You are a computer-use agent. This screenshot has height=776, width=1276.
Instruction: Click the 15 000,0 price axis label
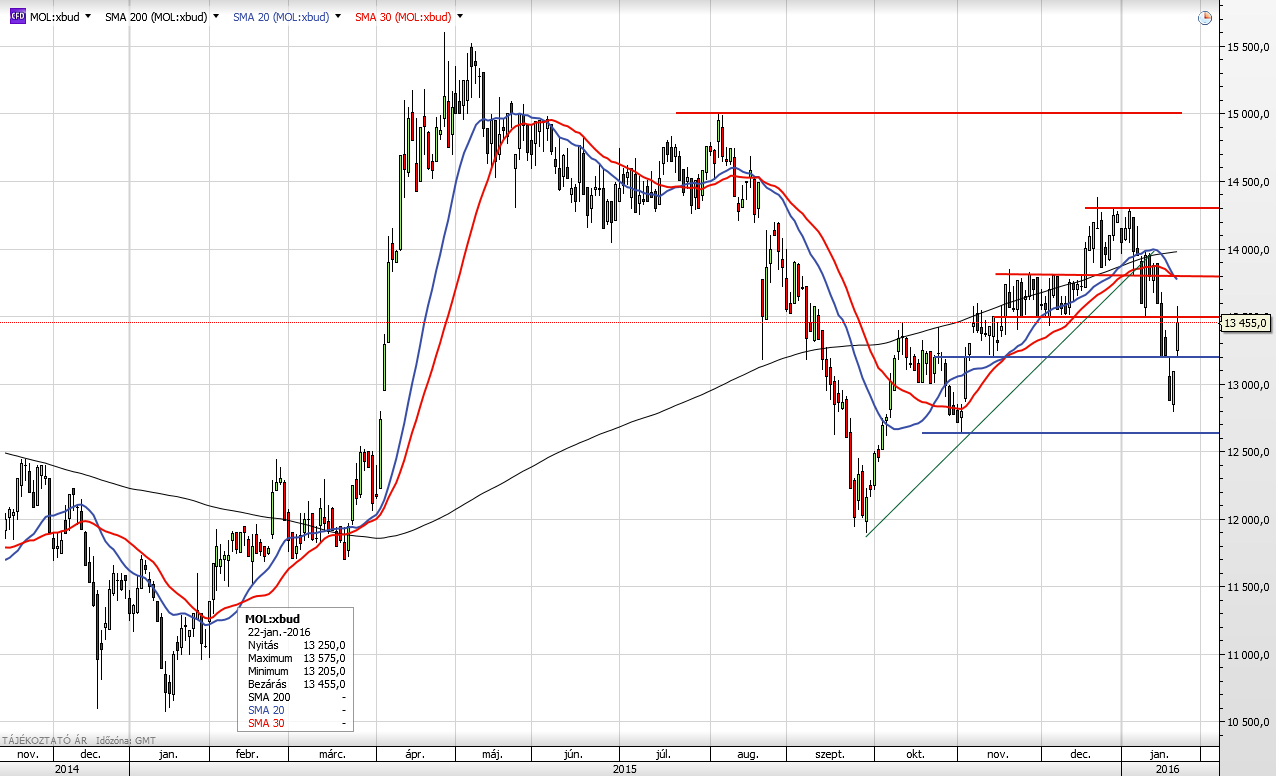1247,114
